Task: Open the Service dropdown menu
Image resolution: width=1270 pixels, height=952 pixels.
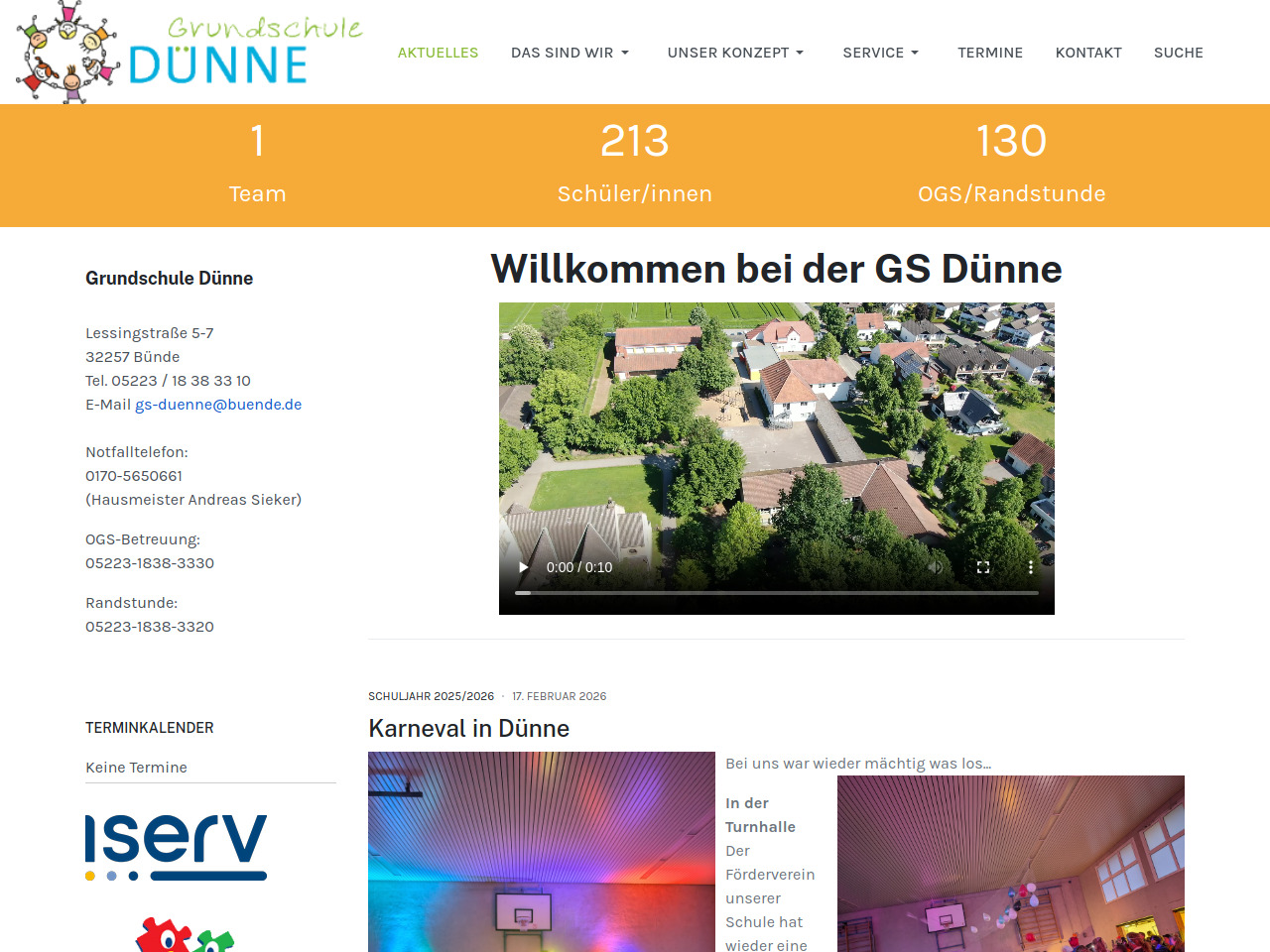Action: (x=880, y=53)
